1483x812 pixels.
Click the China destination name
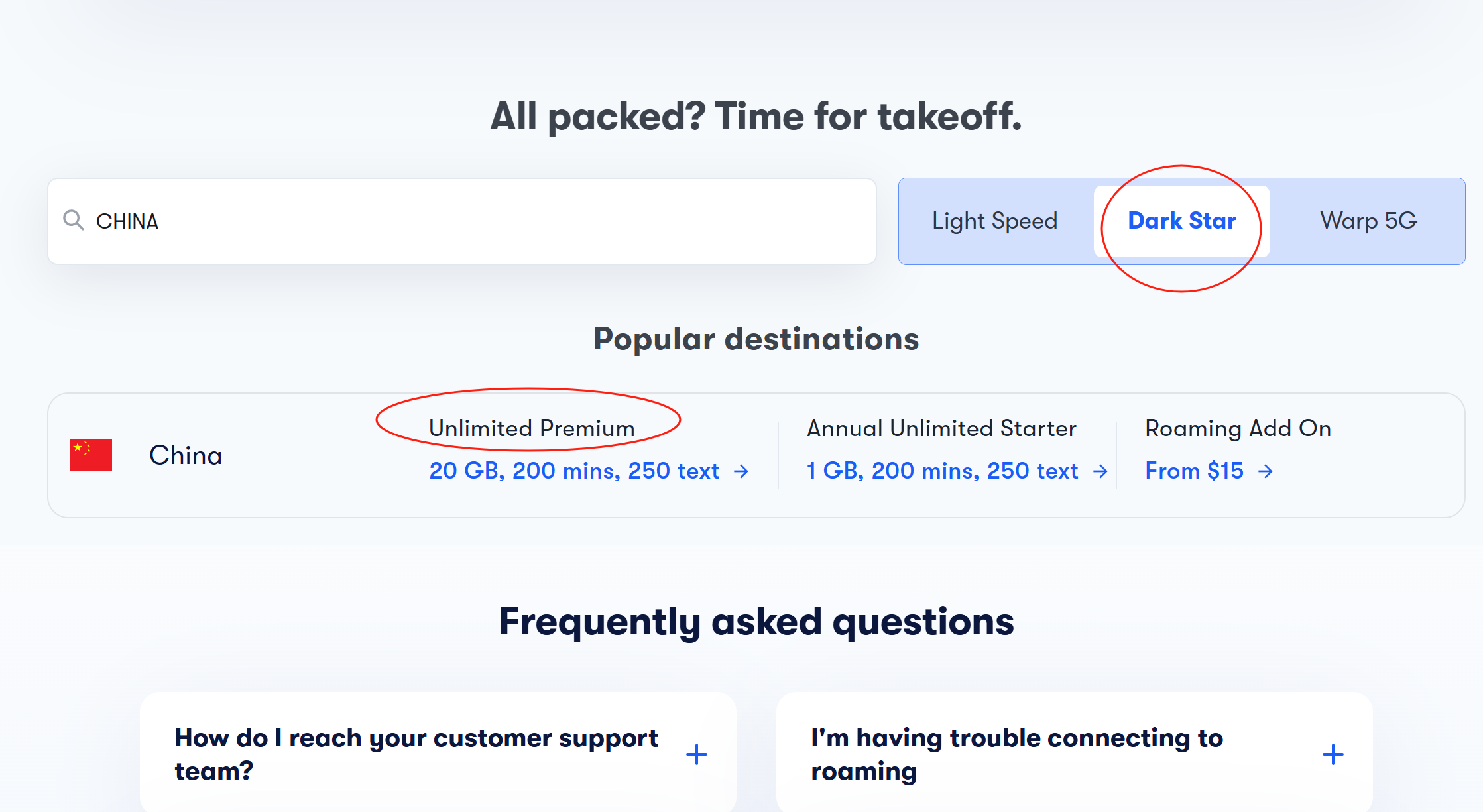(x=186, y=455)
